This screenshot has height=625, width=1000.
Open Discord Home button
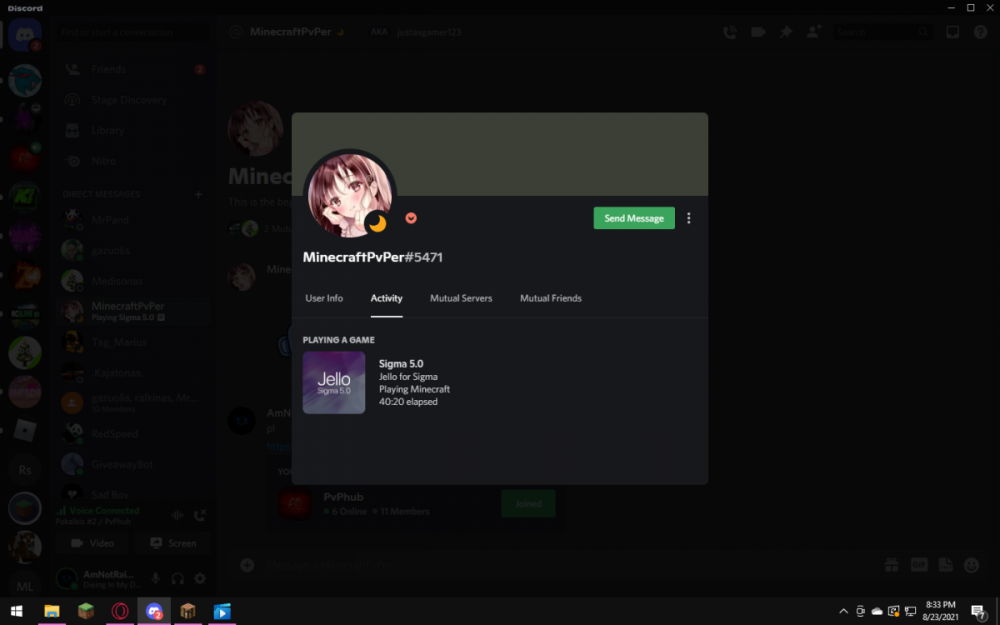click(x=25, y=34)
